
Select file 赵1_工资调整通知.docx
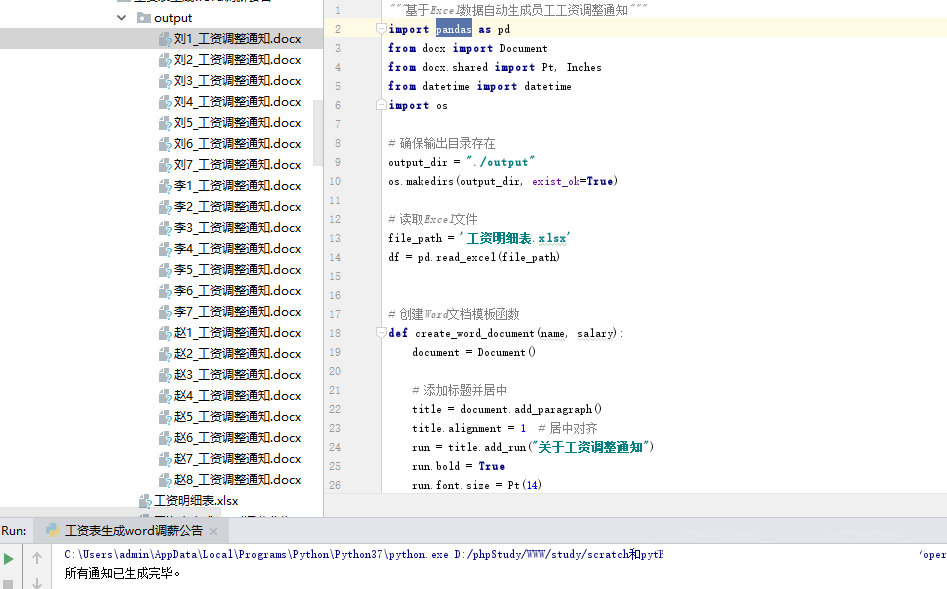pos(237,333)
